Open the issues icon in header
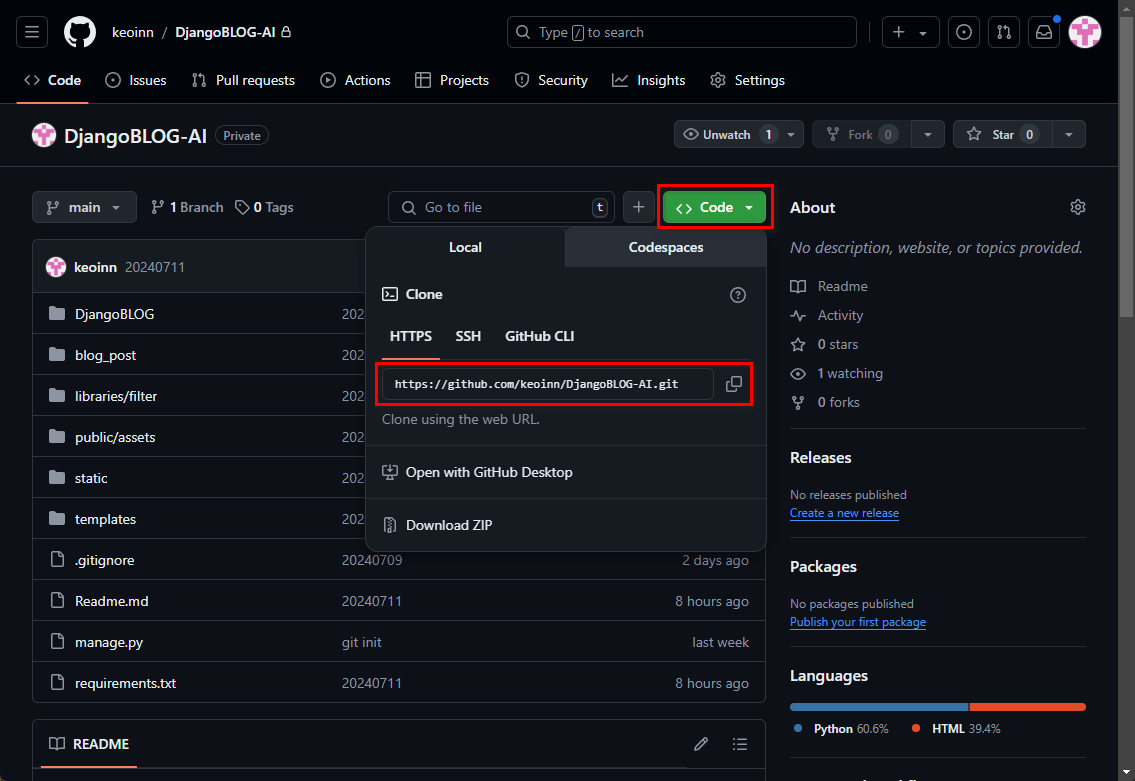1135x781 pixels. click(x=963, y=32)
